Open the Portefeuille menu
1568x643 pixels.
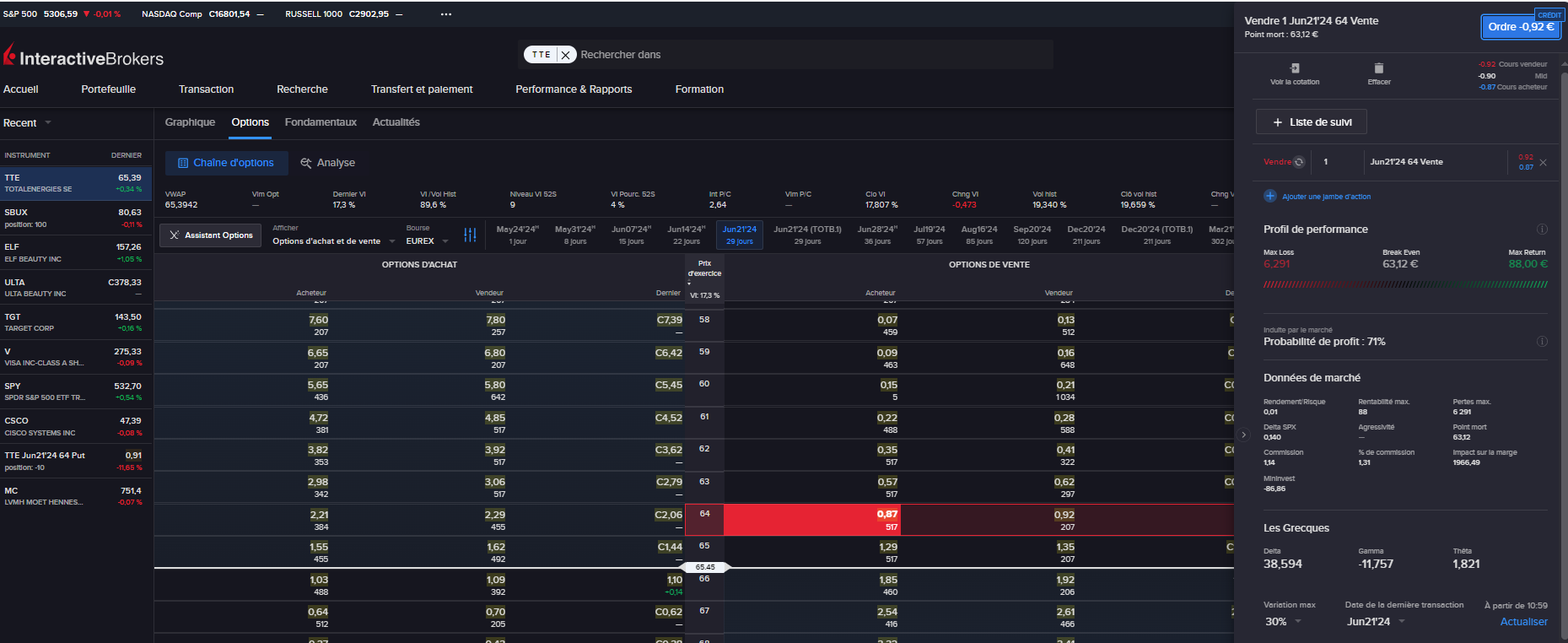click(108, 89)
